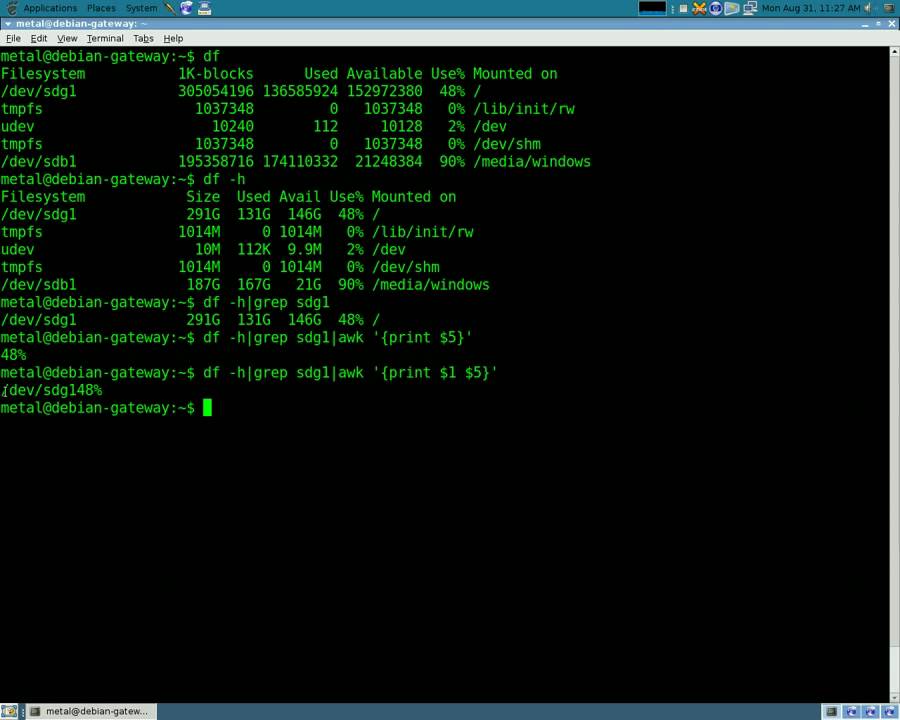Open the View menu
Viewport: 900px width, 720px height.
coord(67,38)
